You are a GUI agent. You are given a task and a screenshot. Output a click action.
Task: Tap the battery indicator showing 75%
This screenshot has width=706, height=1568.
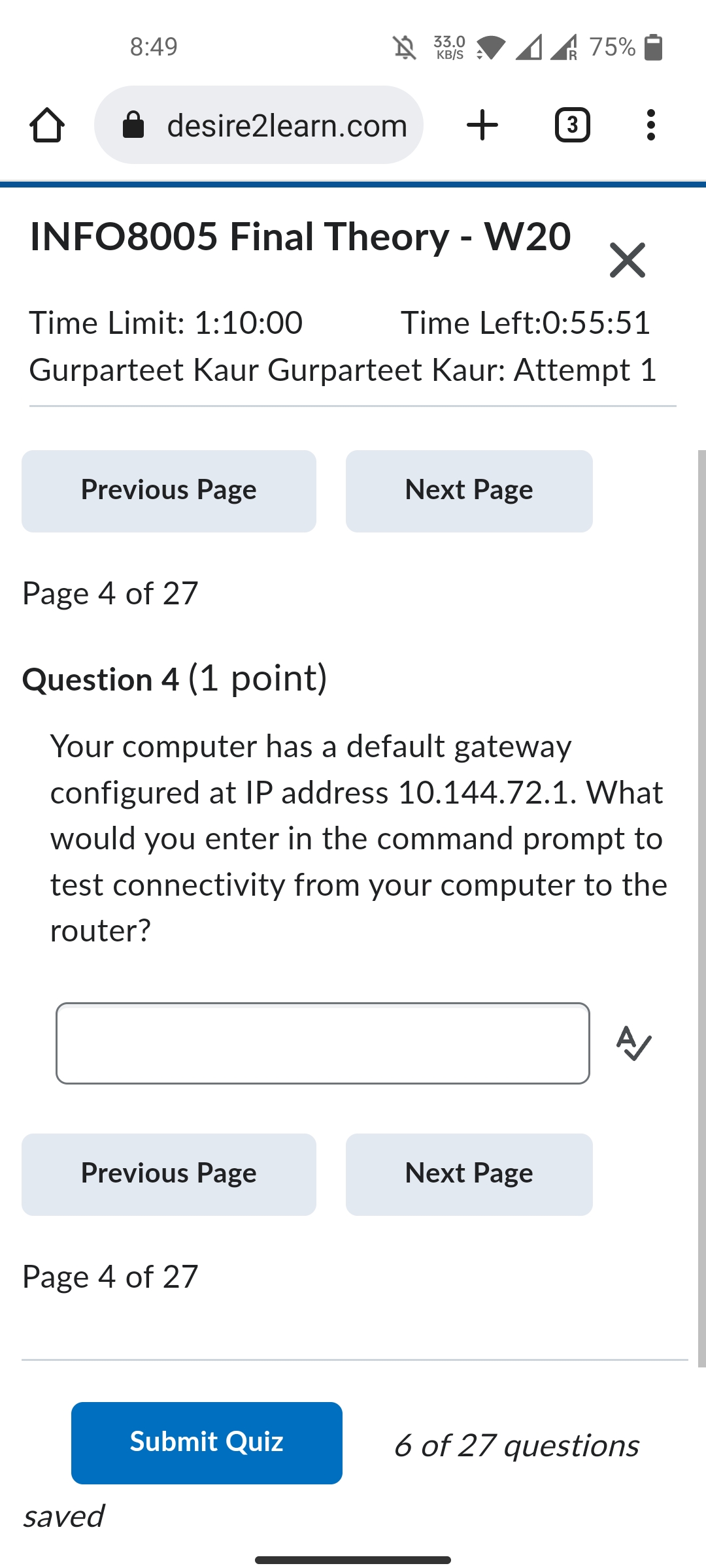(x=652, y=46)
